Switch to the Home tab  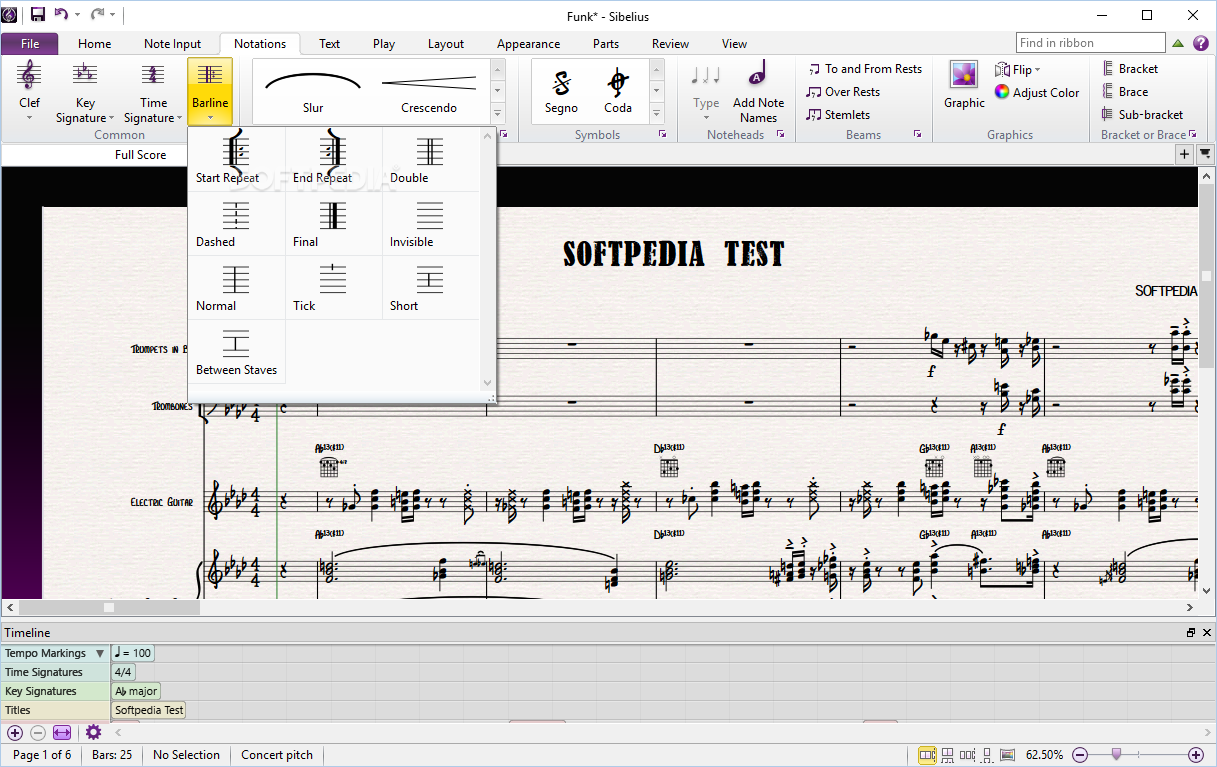point(95,44)
